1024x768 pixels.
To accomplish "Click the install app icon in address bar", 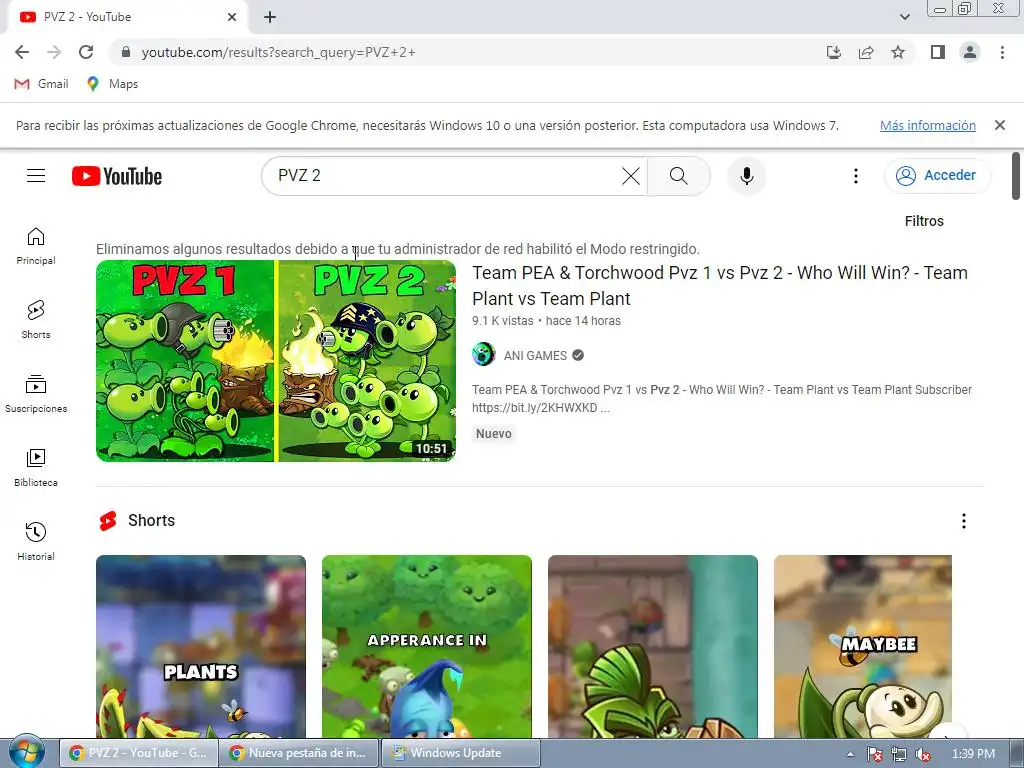I will 834,52.
